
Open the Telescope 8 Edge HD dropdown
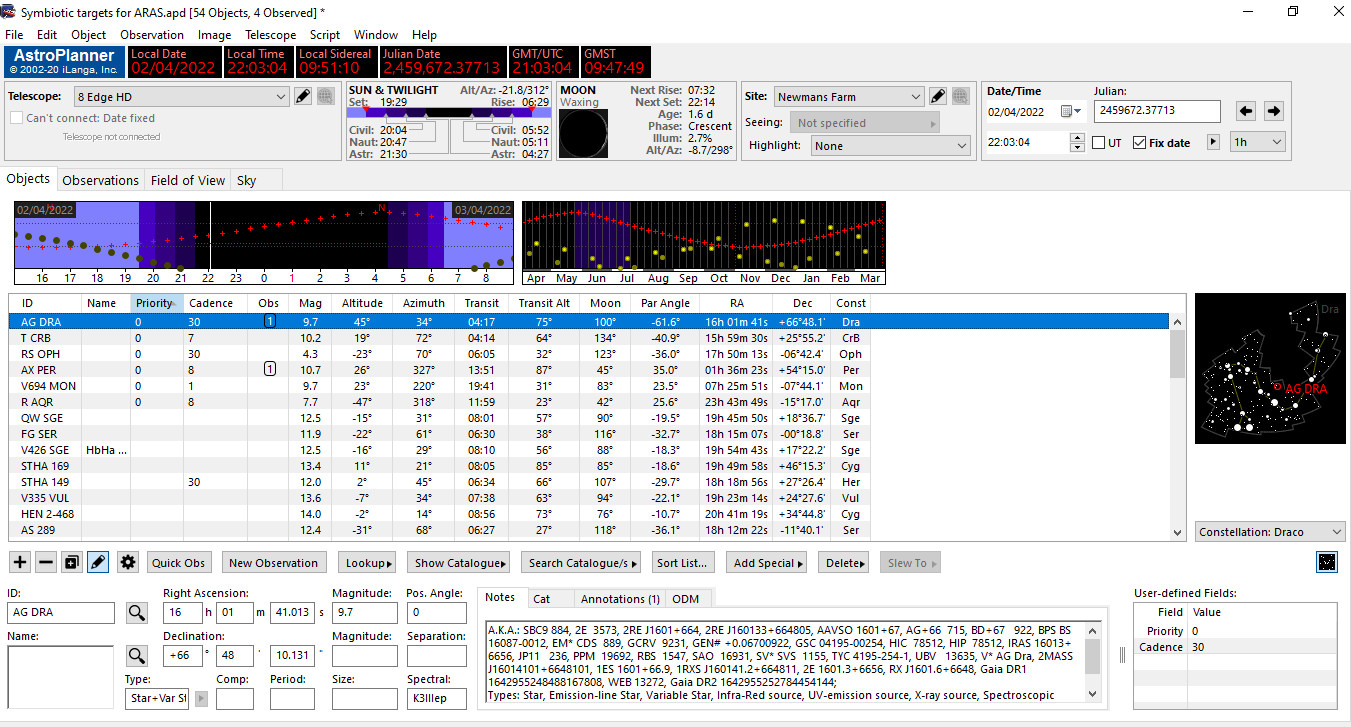[181, 97]
